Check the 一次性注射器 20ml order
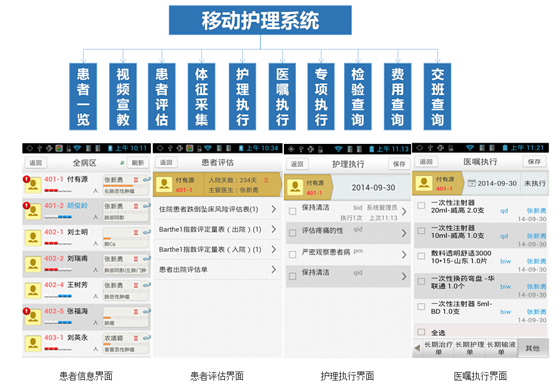The width and height of the screenshot is (560, 392). 421,205
